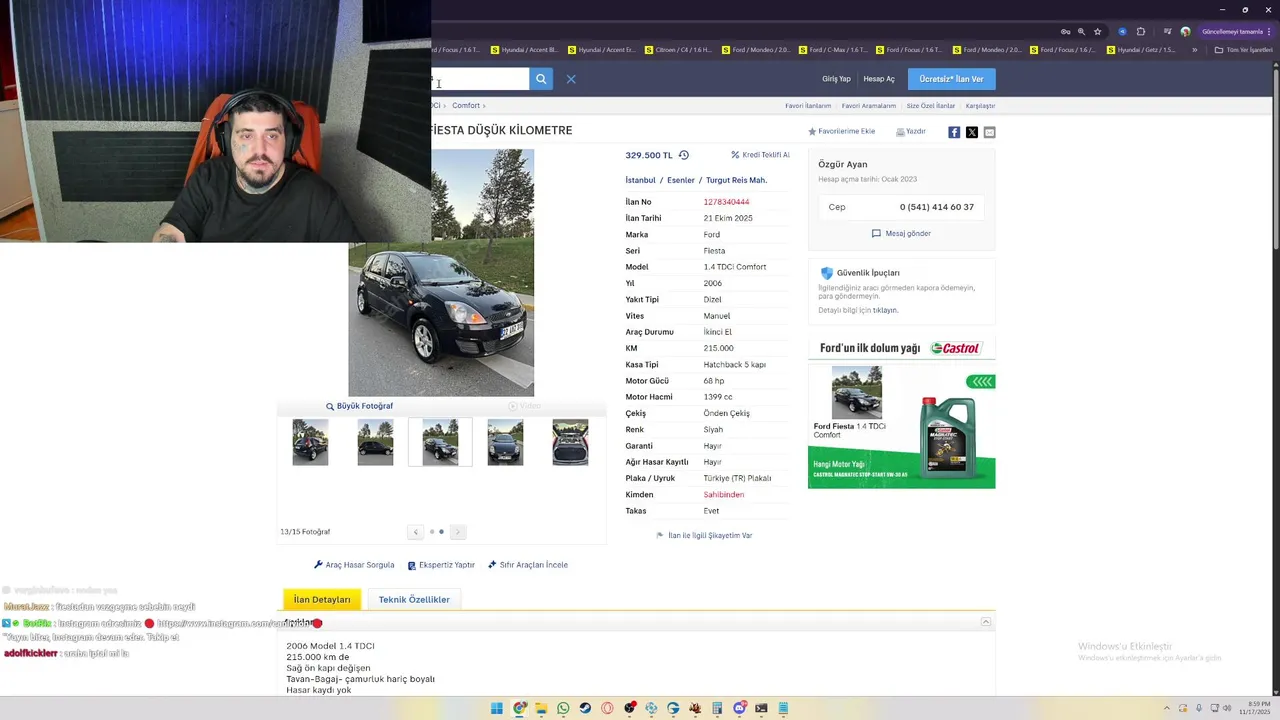
Task: Focus the site search input field
Action: pos(480,79)
